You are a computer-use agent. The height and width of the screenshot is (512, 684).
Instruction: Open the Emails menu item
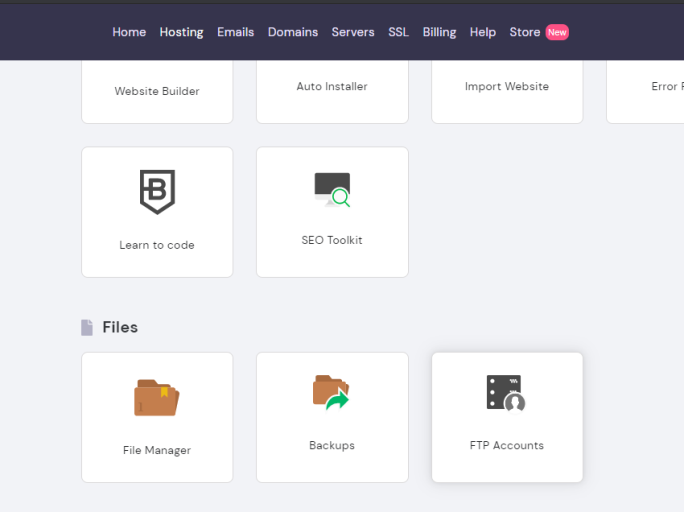point(236,32)
